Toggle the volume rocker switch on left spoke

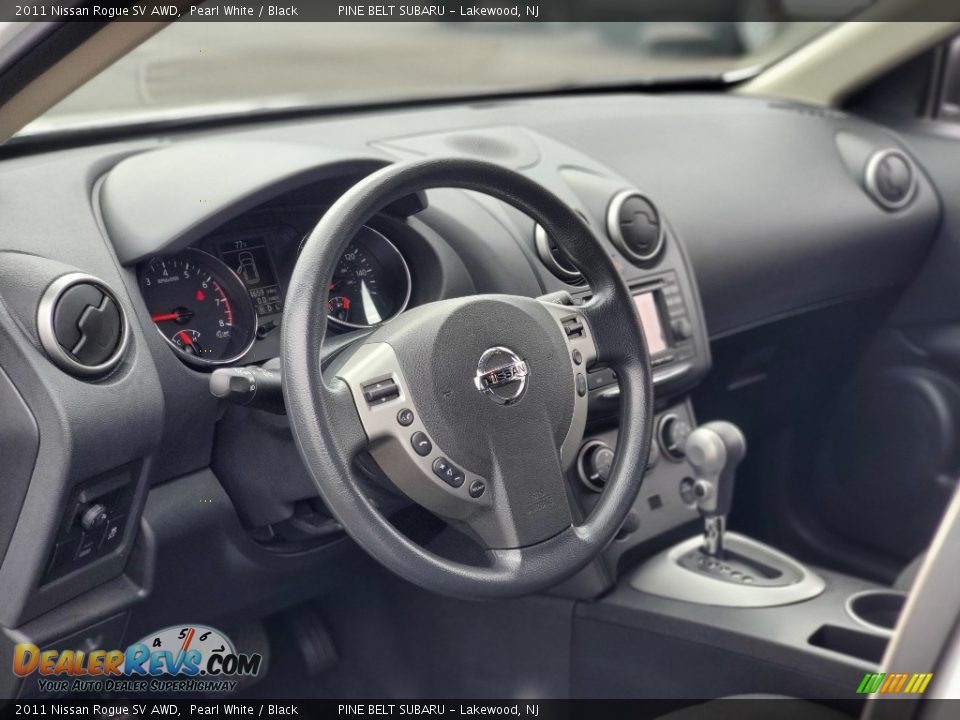coord(378,390)
